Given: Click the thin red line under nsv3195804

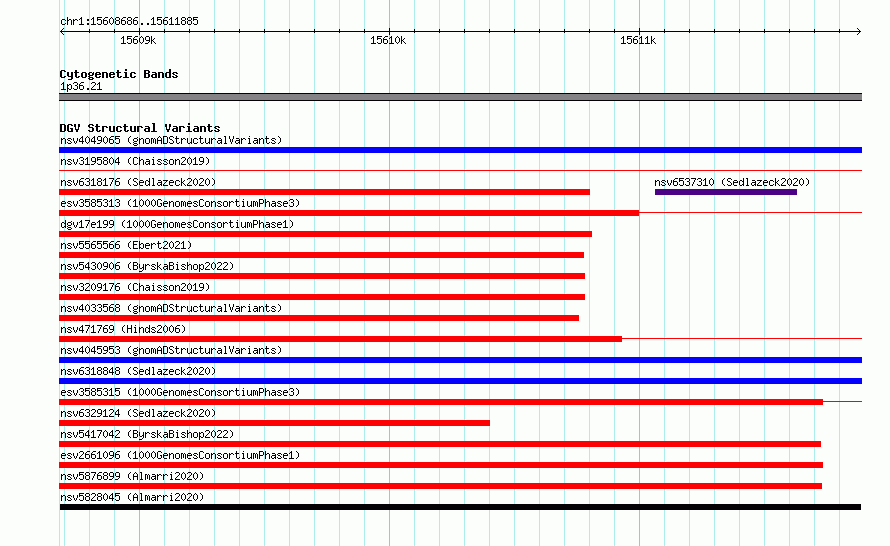Looking at the screenshot, I should coord(460,171).
